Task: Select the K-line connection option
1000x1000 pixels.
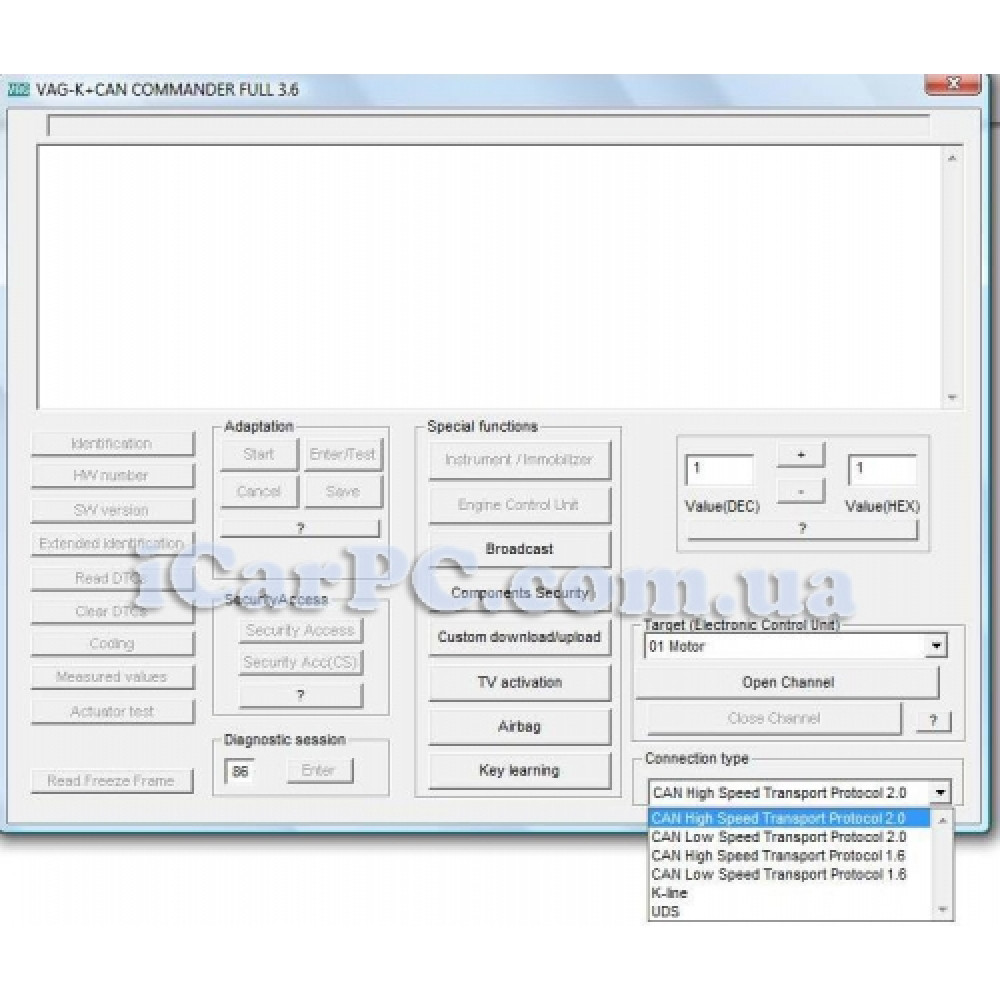Action: (x=790, y=893)
